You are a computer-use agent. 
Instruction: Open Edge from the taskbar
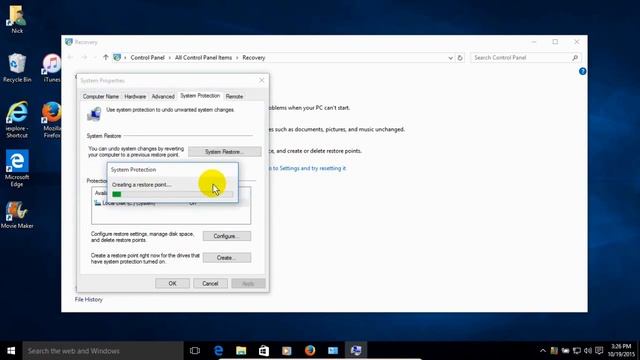(x=218, y=351)
